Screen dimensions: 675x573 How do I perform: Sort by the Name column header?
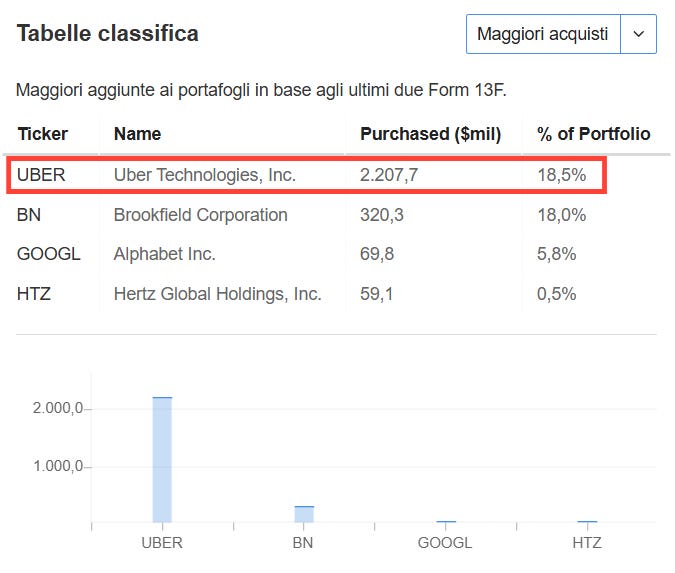pos(137,134)
